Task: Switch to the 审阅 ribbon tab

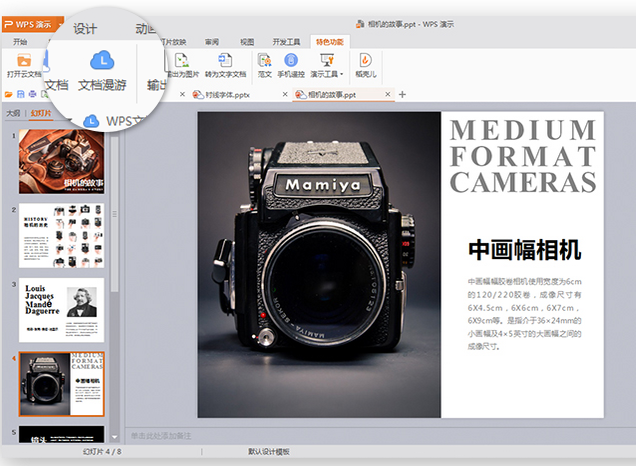Action: 212,42
